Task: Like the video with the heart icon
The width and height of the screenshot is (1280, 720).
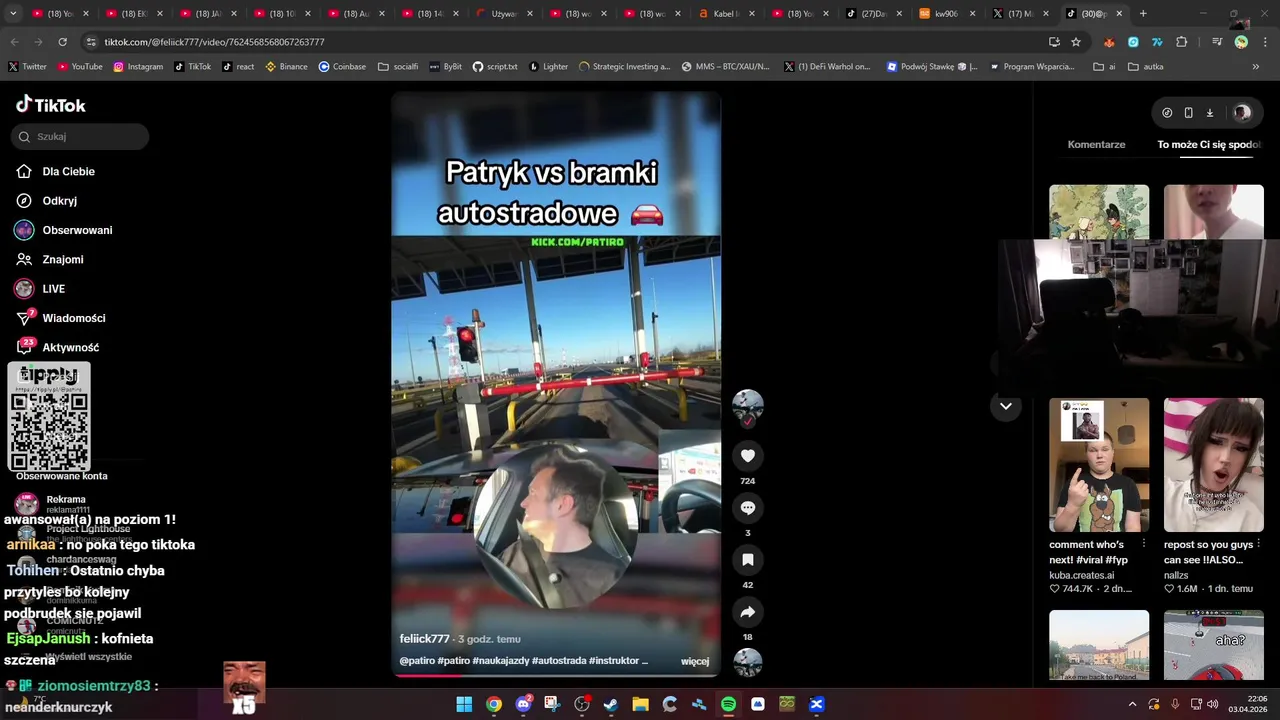Action: [x=747, y=456]
